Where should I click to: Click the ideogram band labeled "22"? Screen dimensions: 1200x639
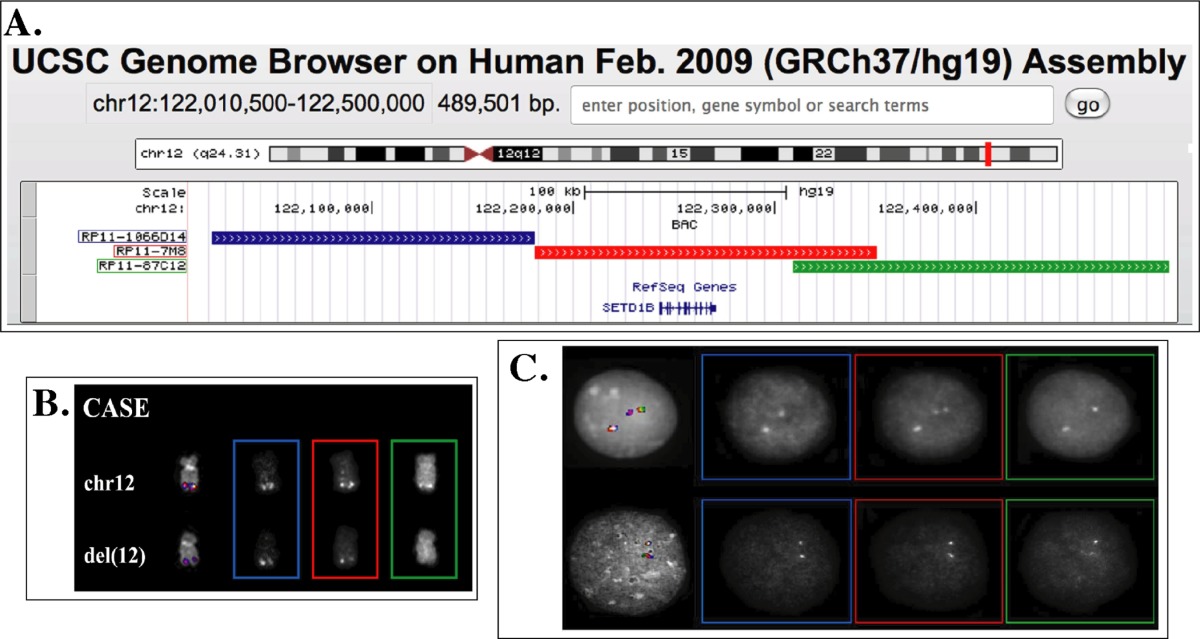pyautogui.click(x=823, y=154)
